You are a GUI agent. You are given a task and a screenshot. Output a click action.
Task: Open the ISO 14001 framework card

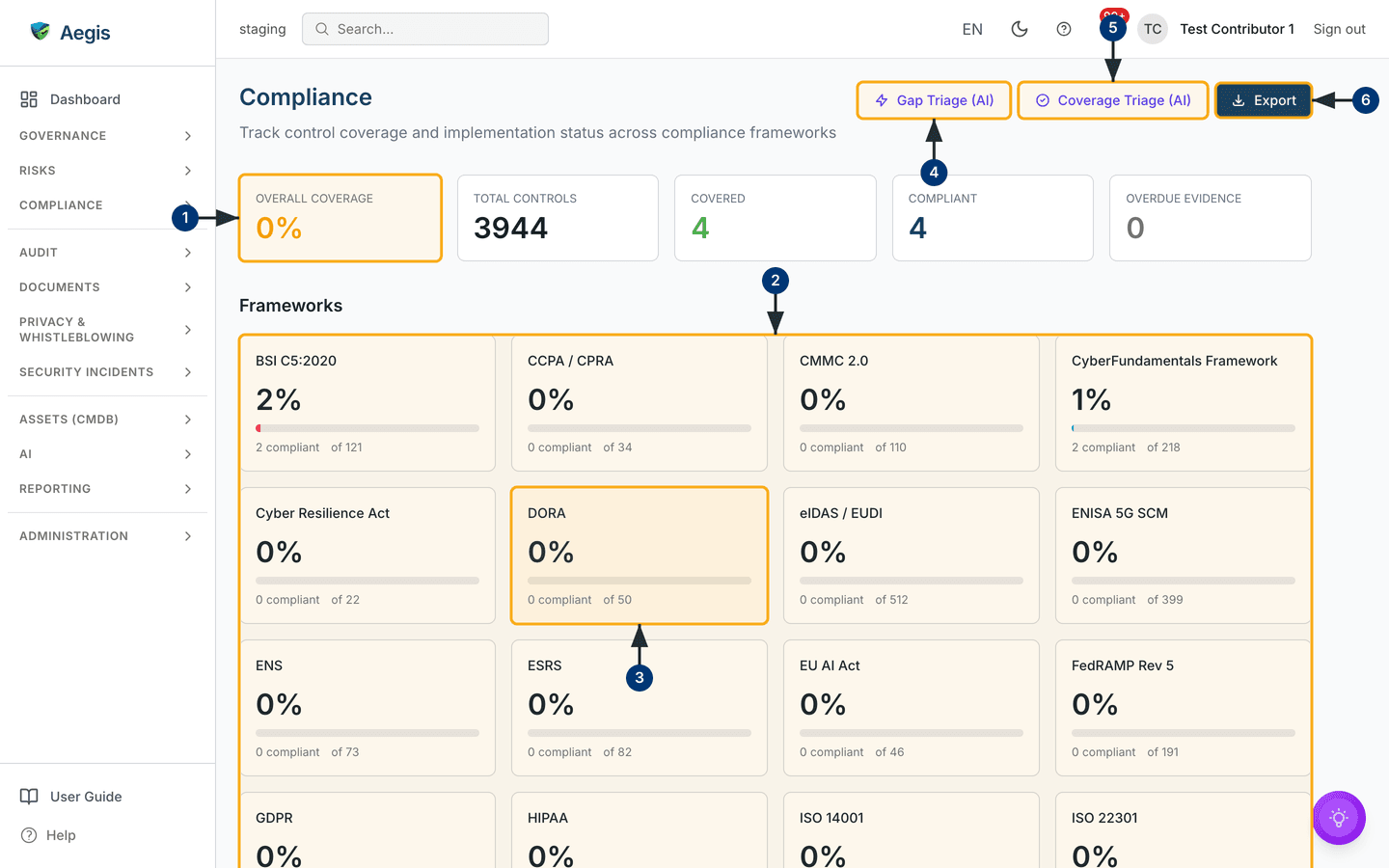[912, 830]
